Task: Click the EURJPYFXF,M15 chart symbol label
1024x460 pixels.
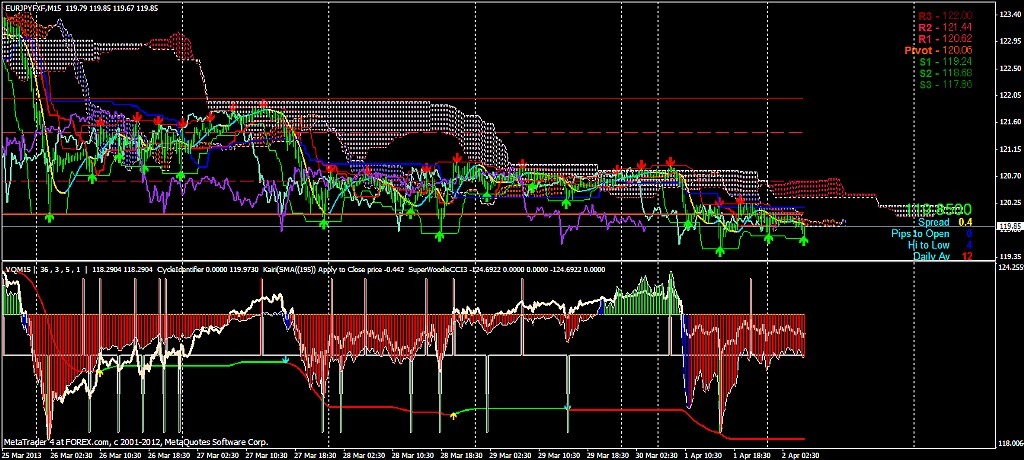Action: click(33, 7)
